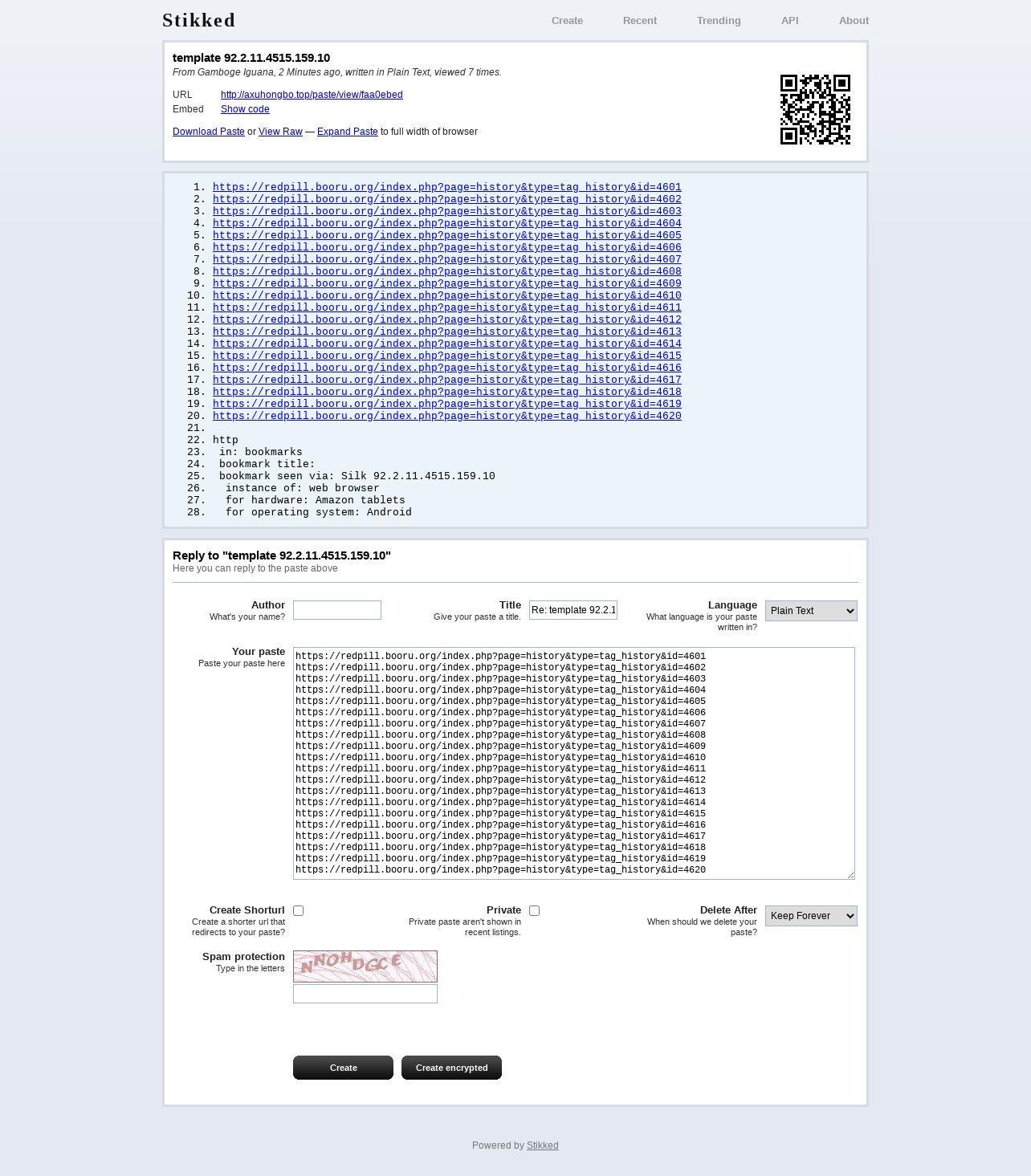
Task: Click Download Paste link
Action: pos(209,132)
